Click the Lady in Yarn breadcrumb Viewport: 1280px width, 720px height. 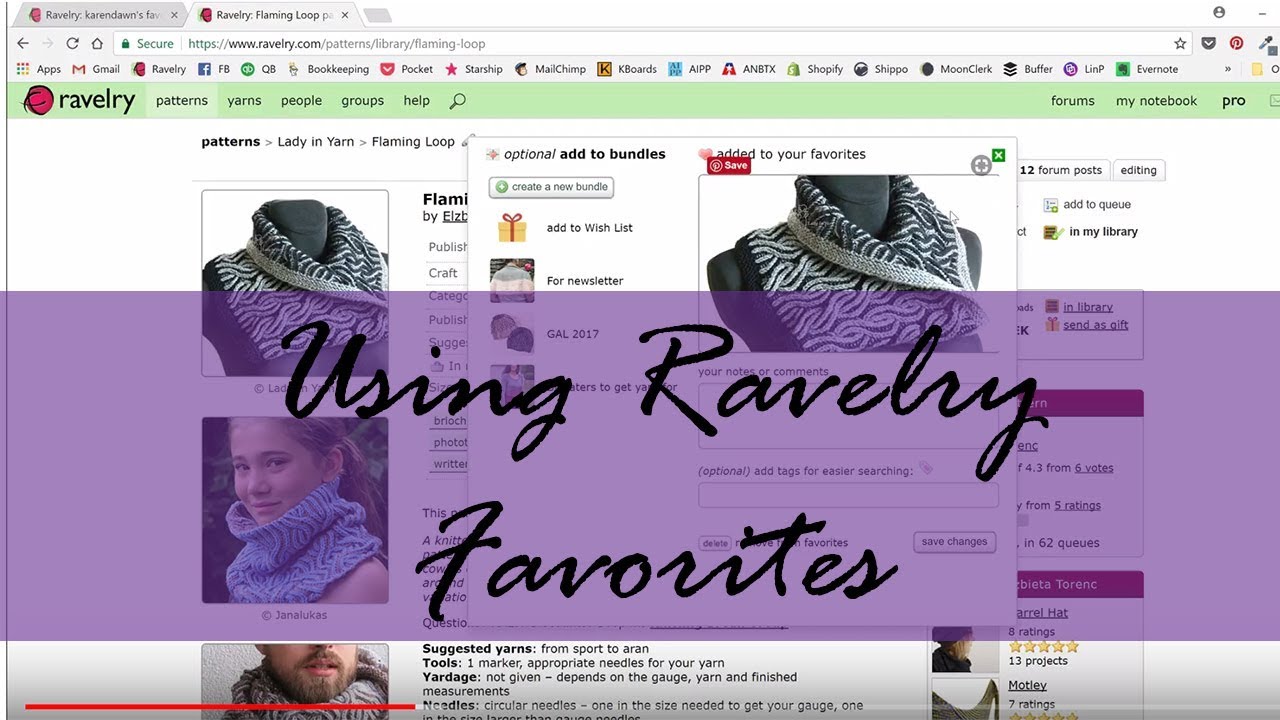pos(316,142)
